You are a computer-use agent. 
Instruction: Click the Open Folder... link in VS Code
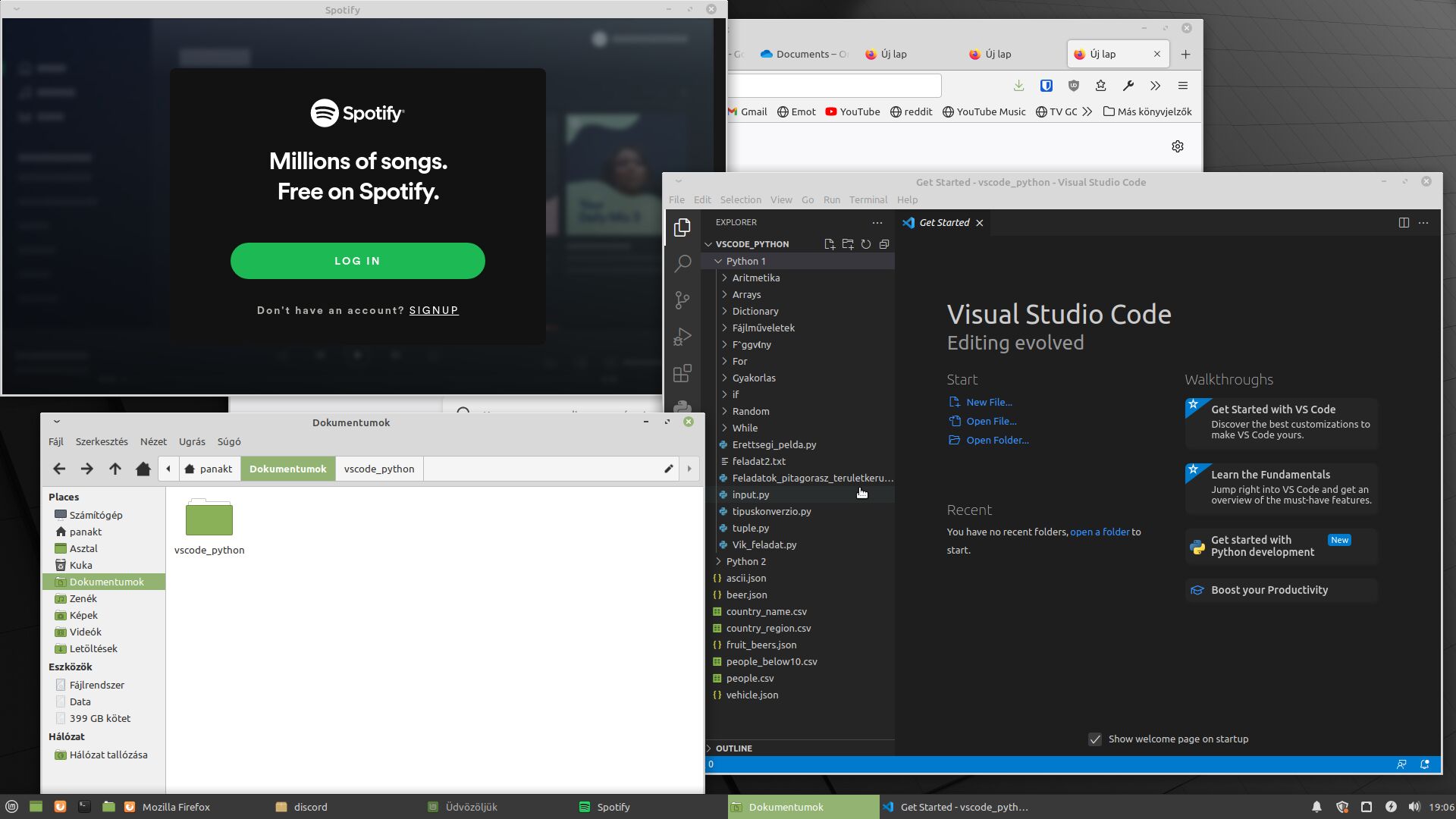[x=997, y=440]
